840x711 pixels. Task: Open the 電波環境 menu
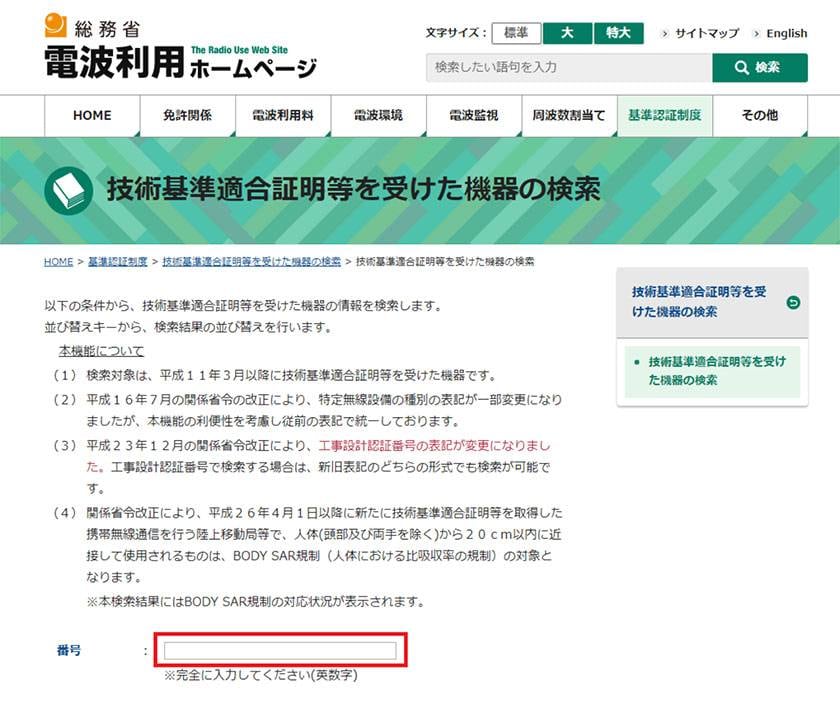[378, 116]
